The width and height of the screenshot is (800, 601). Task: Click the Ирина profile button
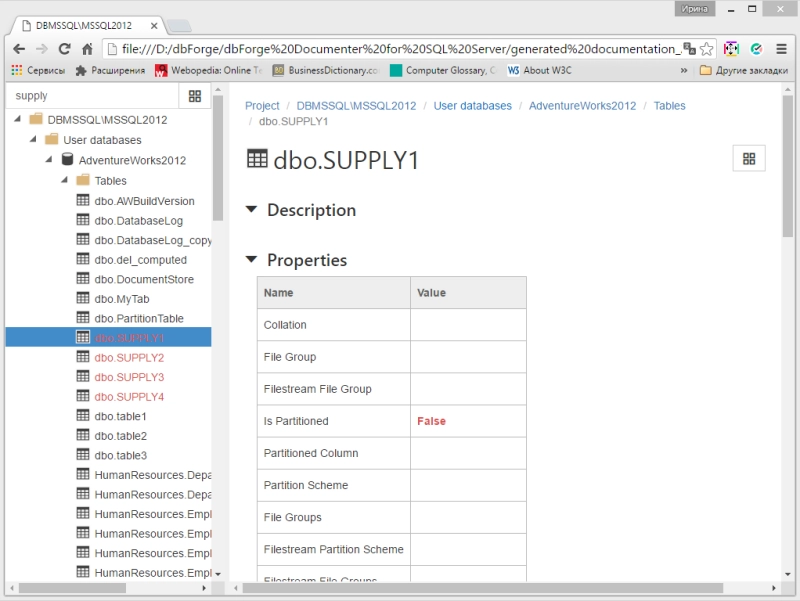point(694,9)
